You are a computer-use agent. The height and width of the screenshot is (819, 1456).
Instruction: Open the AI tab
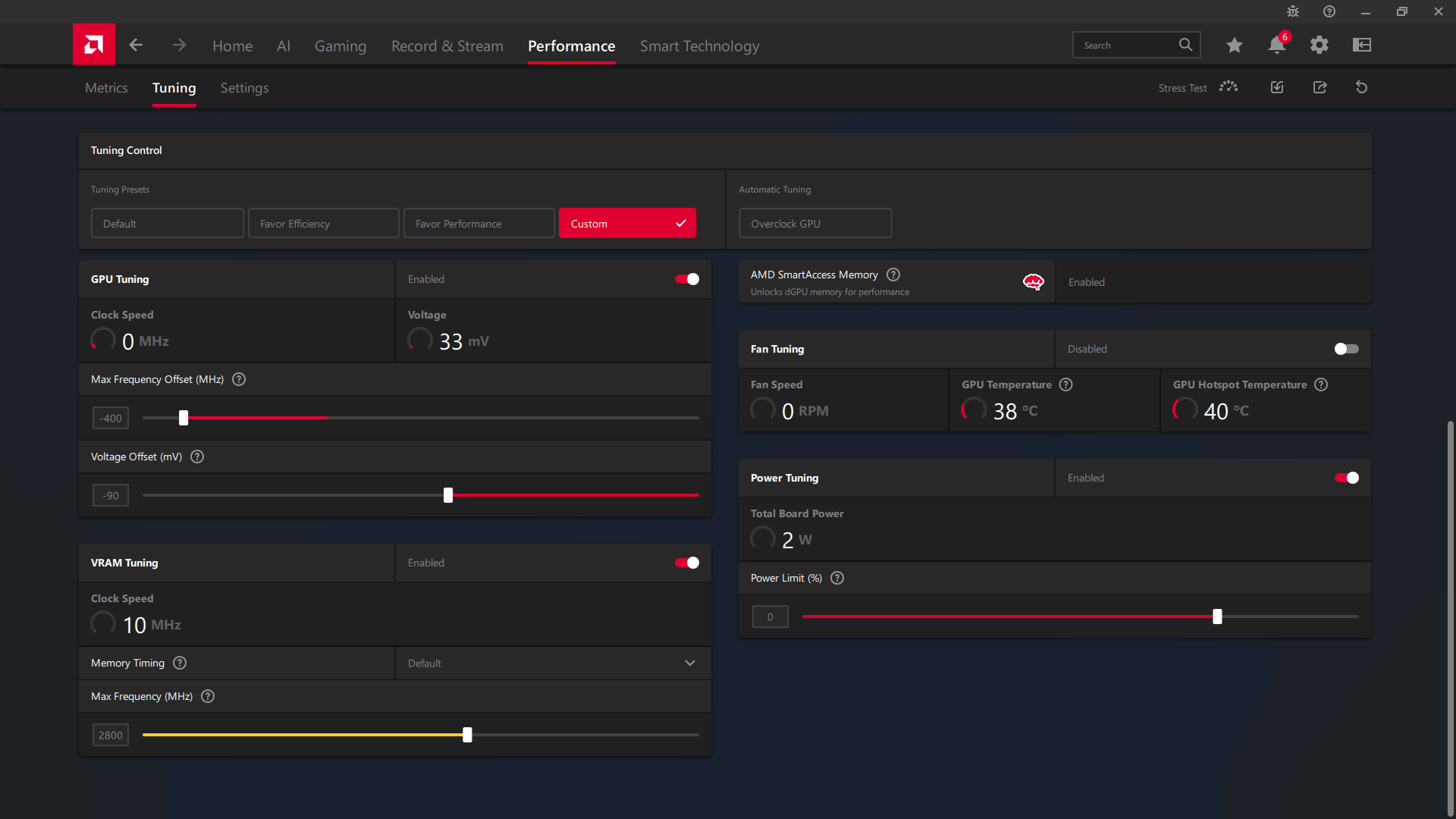tap(284, 45)
